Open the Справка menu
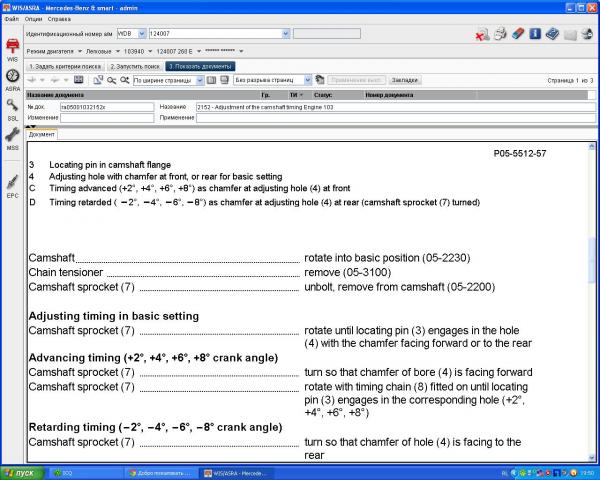This screenshot has width=600, height=480. [x=59, y=19]
